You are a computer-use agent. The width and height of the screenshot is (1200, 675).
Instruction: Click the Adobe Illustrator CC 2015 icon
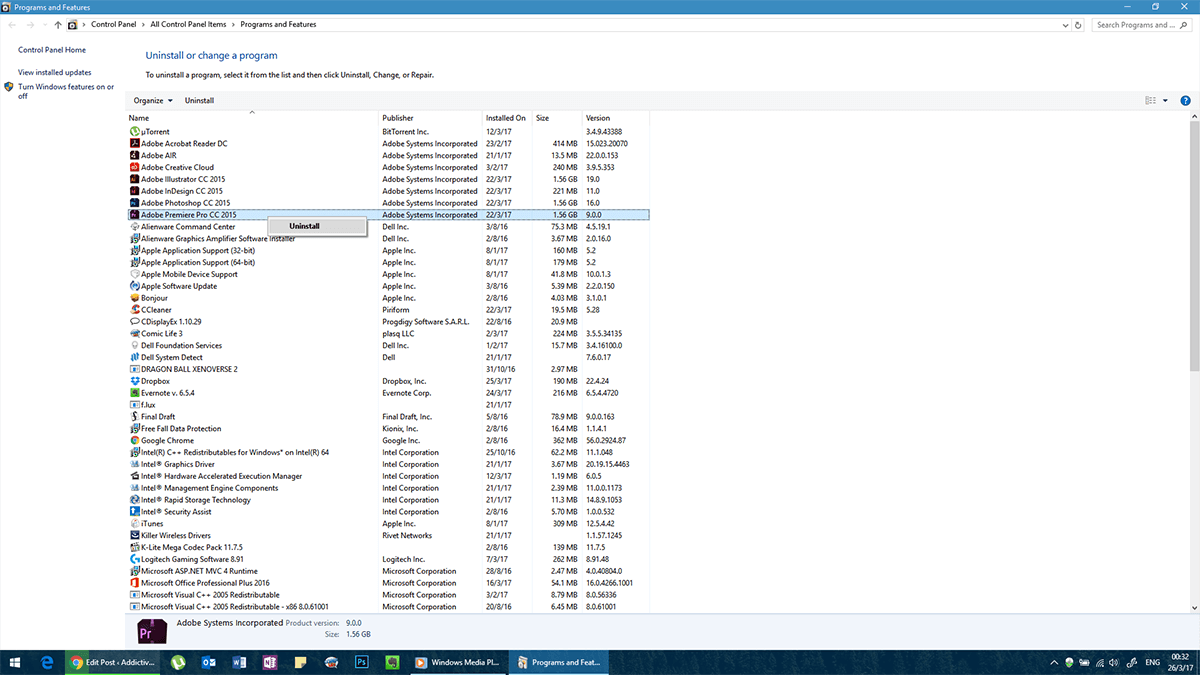(x=134, y=179)
